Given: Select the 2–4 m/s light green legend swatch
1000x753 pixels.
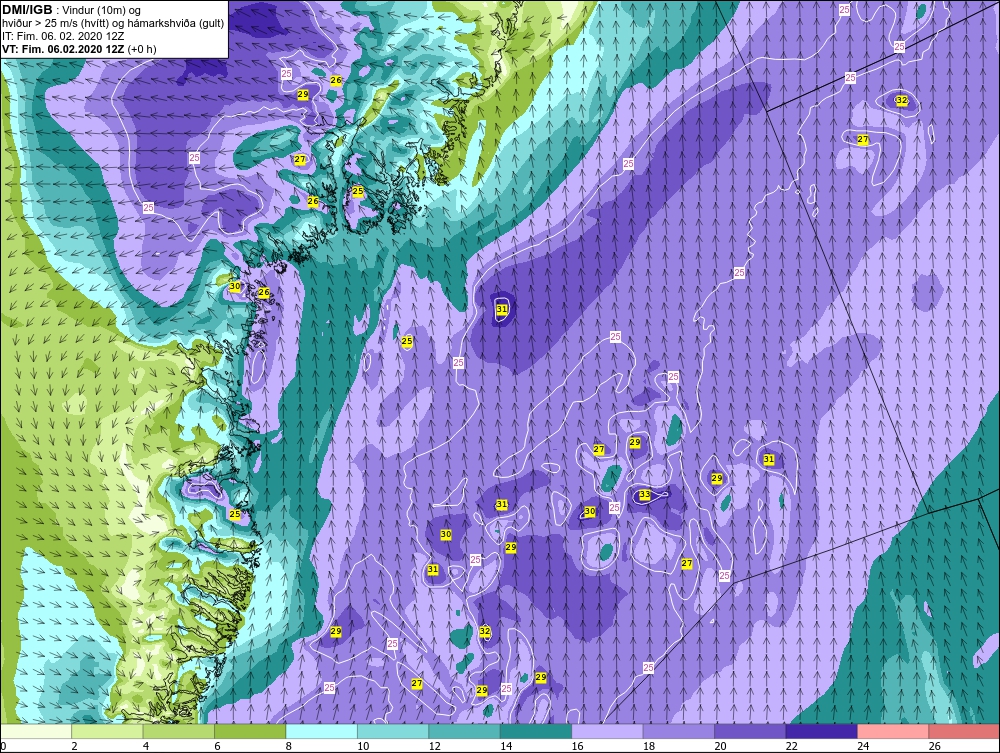Looking at the screenshot, I should coord(108,731).
